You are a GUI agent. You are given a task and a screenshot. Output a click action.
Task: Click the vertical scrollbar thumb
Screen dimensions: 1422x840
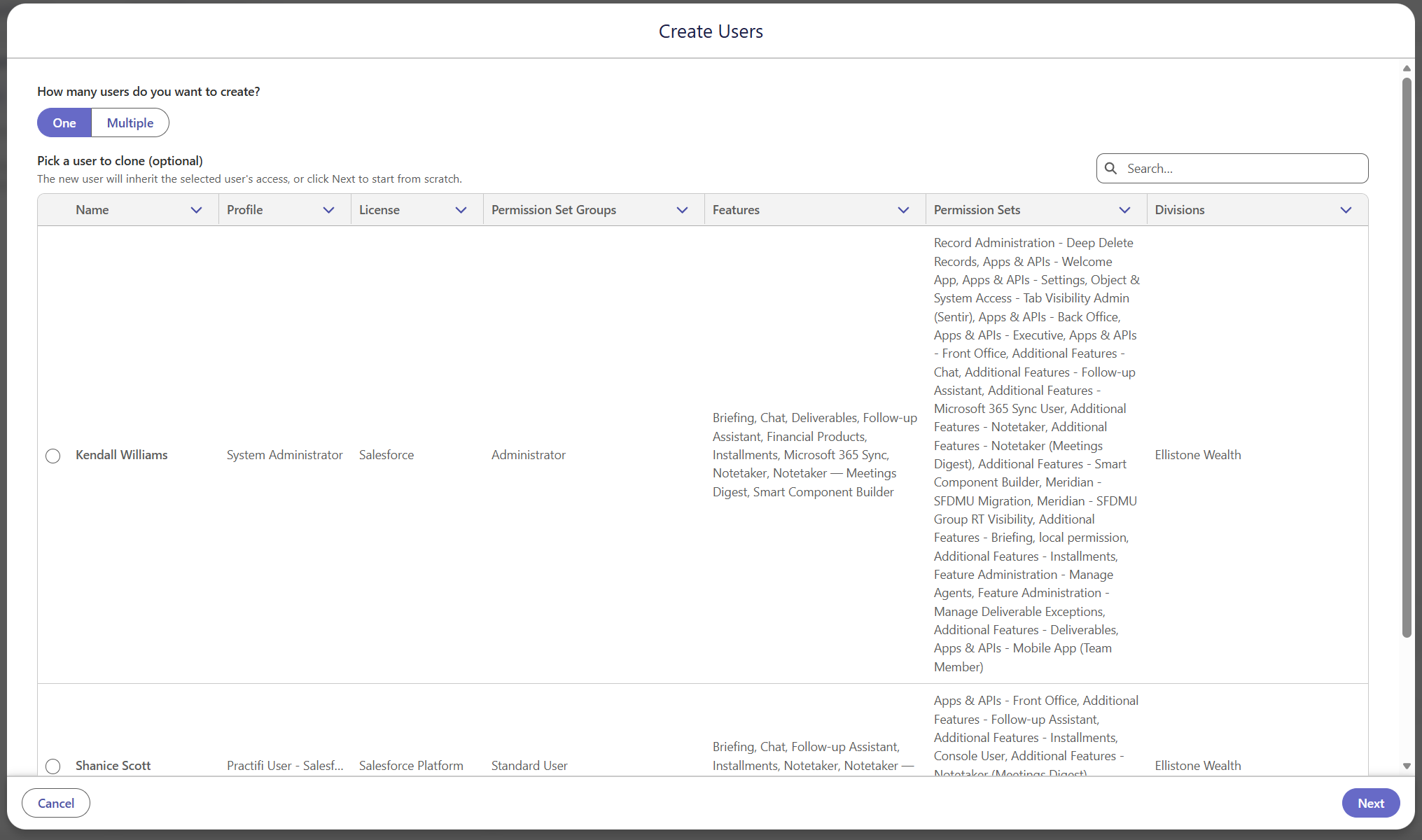click(x=1407, y=357)
